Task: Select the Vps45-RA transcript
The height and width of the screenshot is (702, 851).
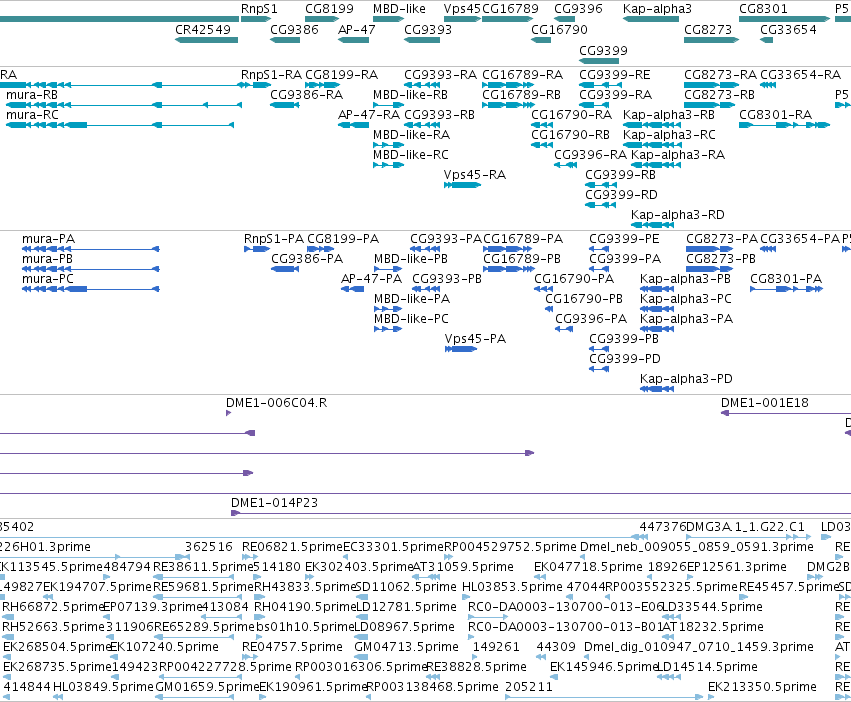Action: point(462,185)
